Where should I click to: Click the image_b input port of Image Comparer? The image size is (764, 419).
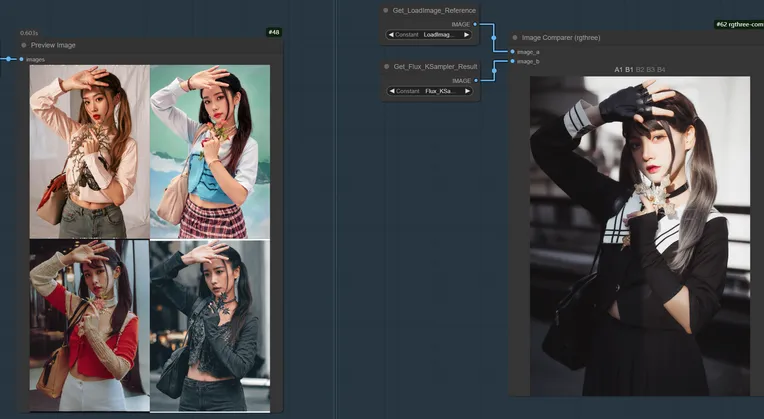point(512,61)
